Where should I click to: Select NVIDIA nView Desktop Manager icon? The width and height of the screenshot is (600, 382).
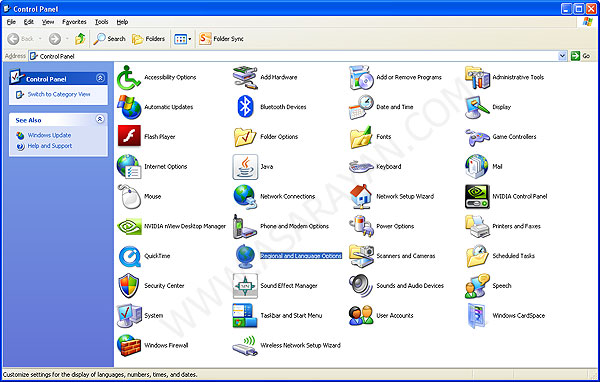coord(129,226)
